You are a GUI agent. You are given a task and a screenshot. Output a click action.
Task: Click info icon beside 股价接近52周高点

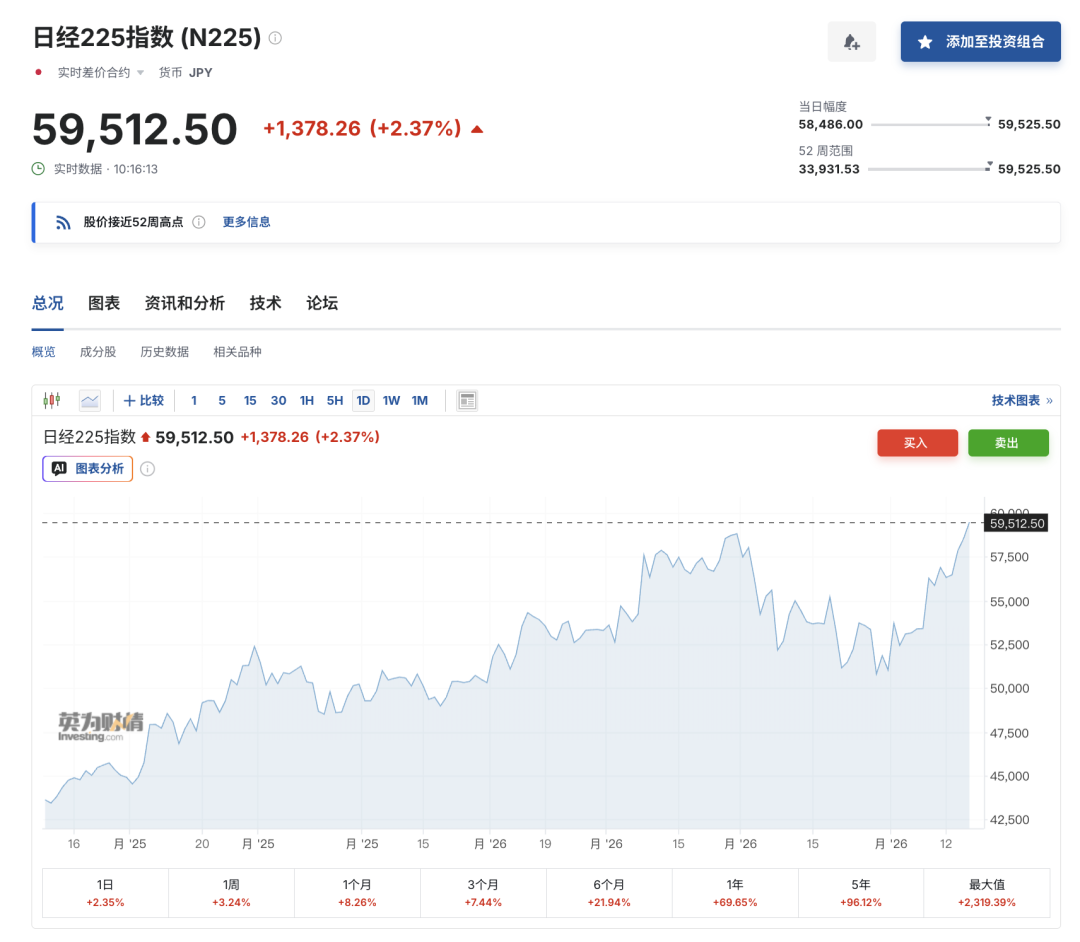click(199, 222)
